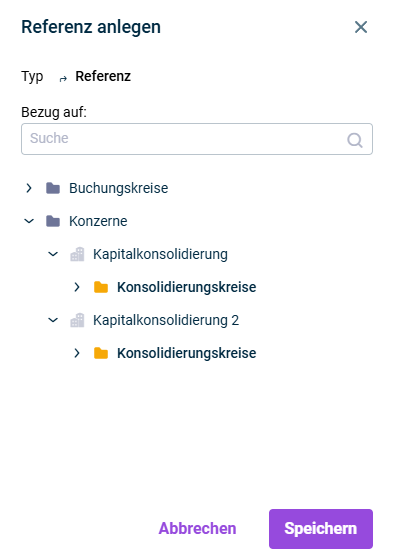Select the Konzerne entry
This screenshot has height=554, width=394.
(98, 221)
